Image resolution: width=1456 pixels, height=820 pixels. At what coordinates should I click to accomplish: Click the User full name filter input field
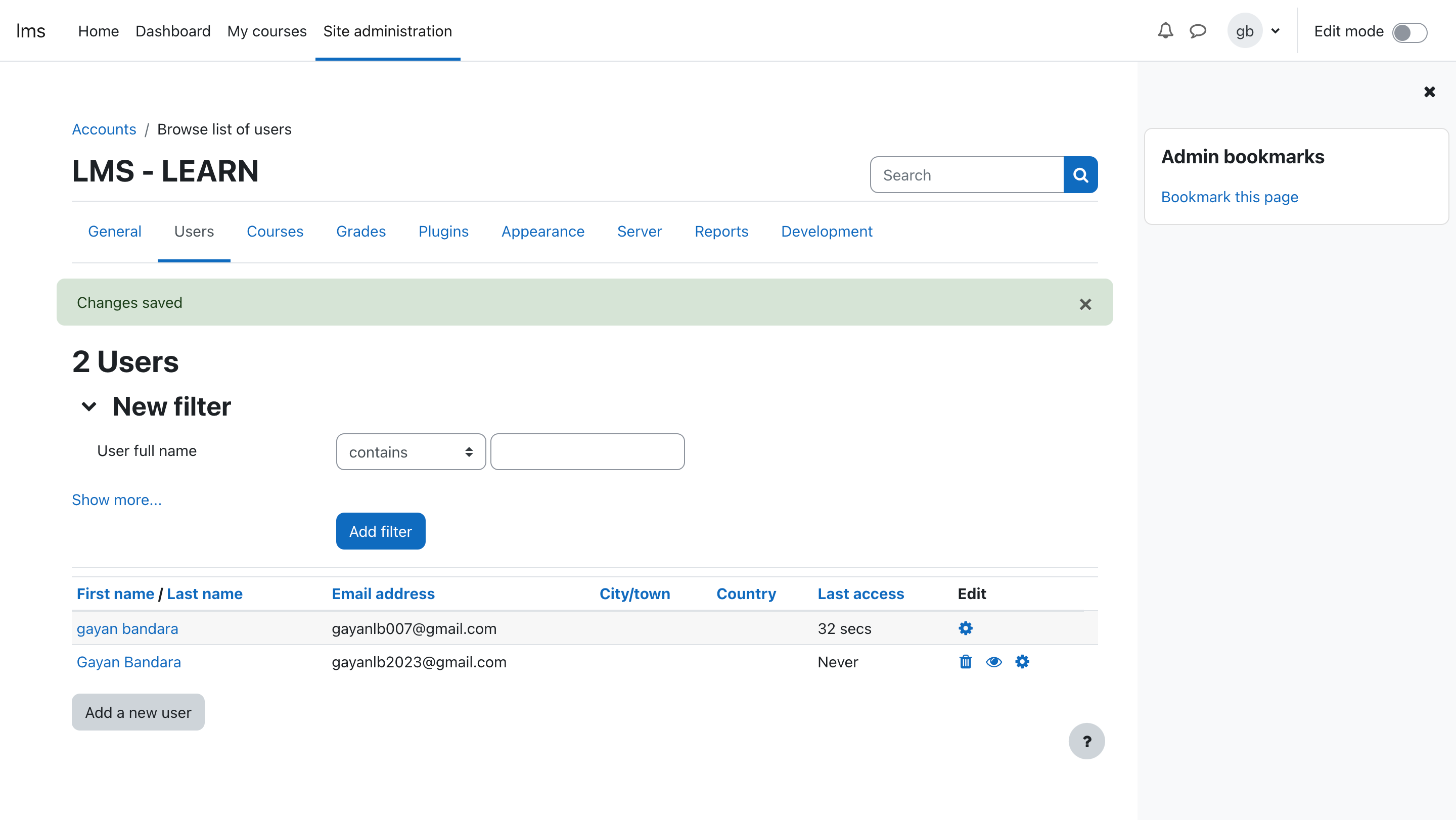click(587, 451)
